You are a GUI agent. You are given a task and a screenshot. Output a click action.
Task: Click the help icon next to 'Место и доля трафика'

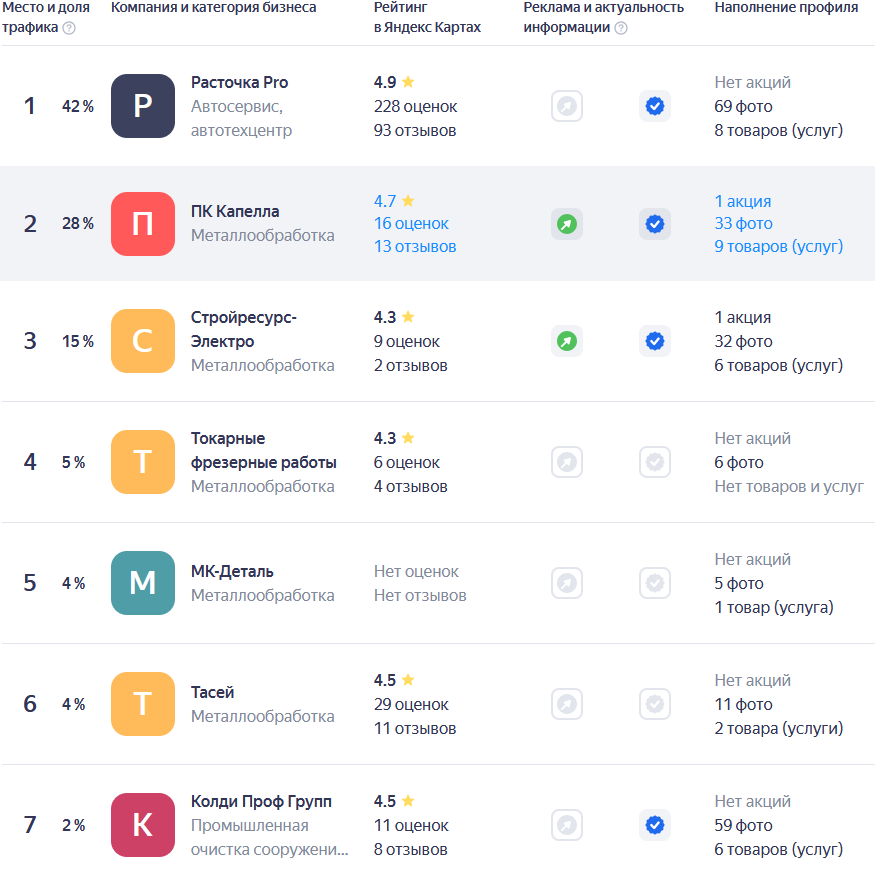point(69,28)
